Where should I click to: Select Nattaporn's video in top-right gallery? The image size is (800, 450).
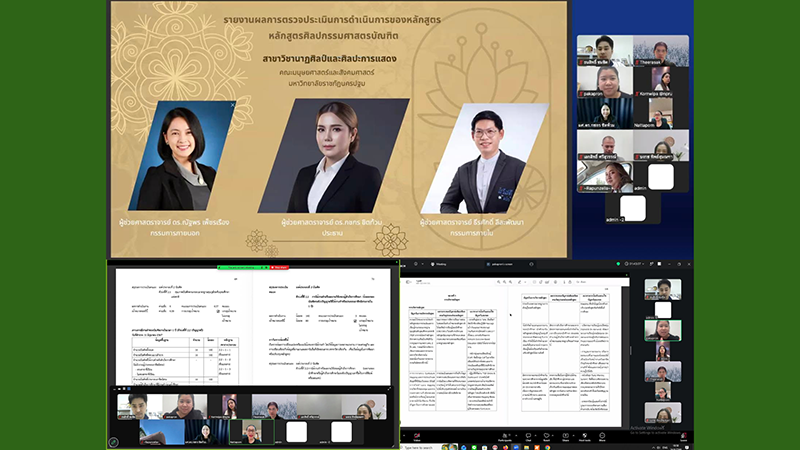(661, 113)
